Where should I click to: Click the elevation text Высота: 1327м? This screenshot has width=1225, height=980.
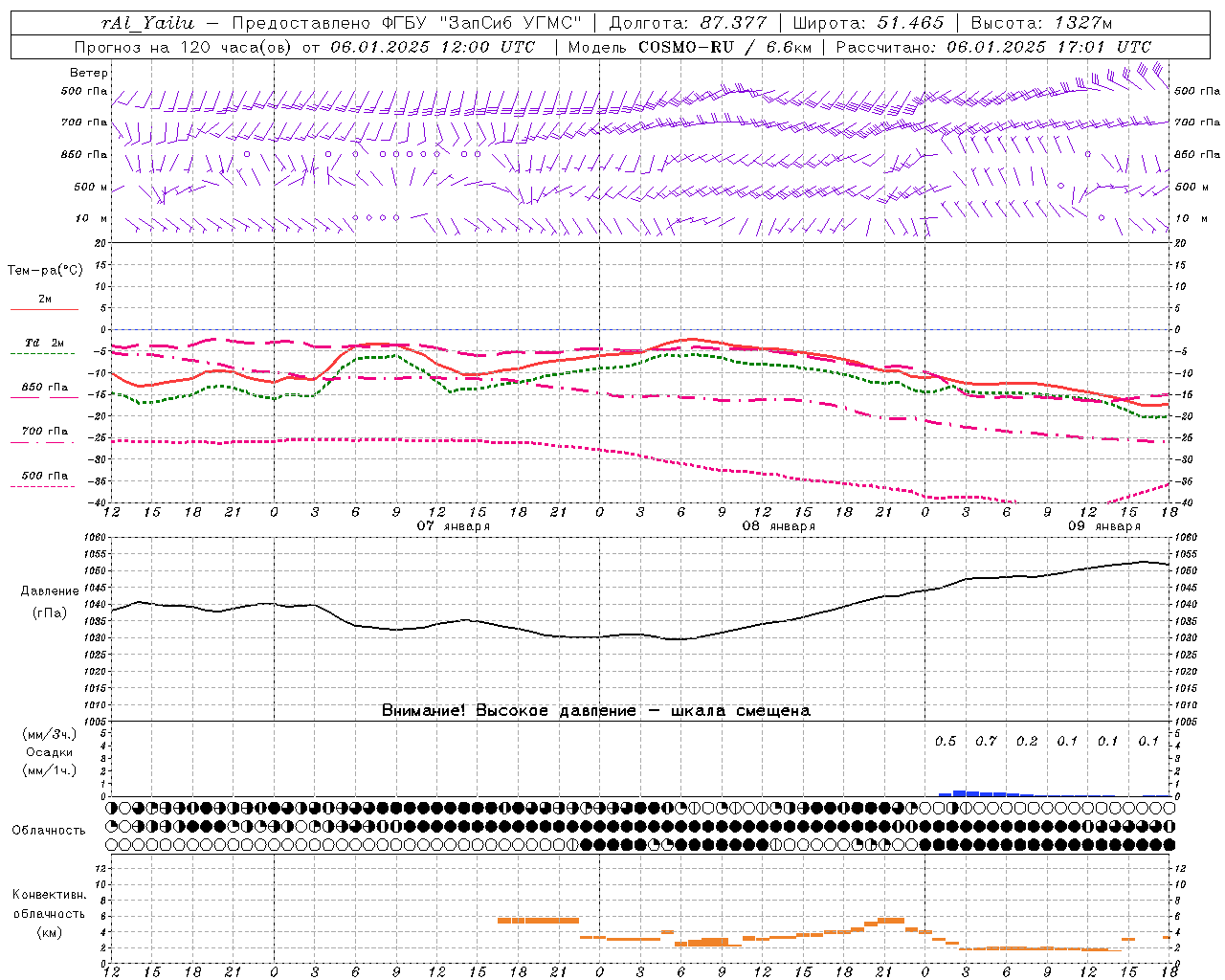pyautogui.click(x=1041, y=23)
